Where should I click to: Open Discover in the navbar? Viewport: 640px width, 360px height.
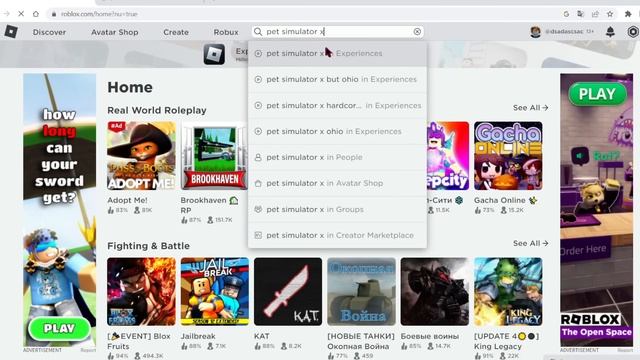click(49, 32)
